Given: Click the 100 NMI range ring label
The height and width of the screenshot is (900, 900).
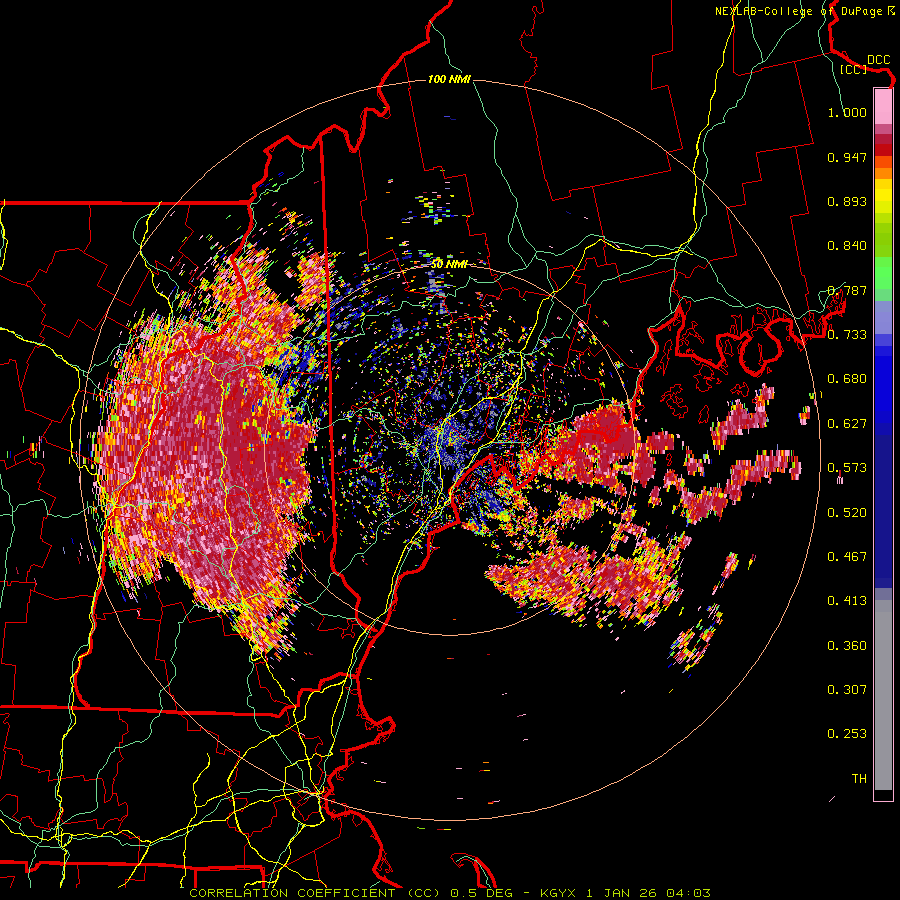Looking at the screenshot, I should (449, 79).
